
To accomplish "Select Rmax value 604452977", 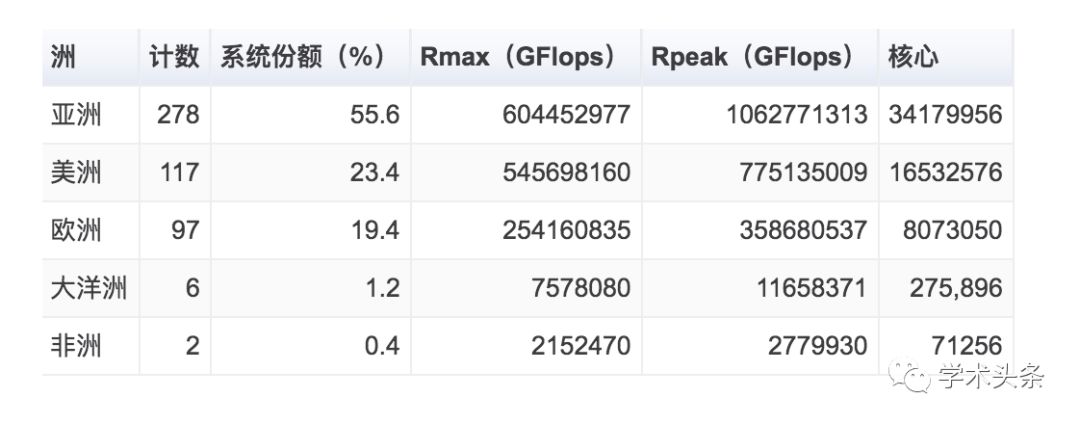I will coord(566,114).
